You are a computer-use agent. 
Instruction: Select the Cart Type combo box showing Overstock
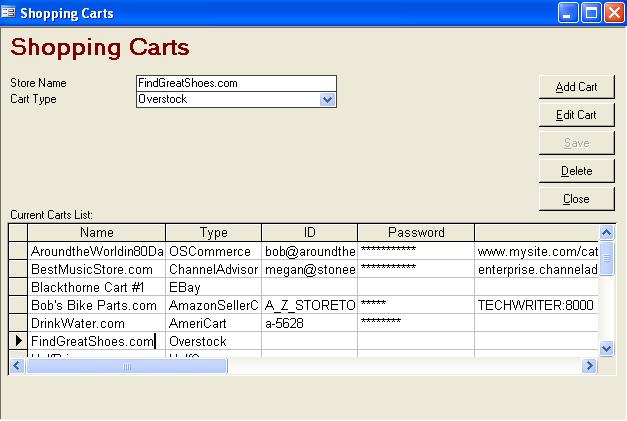click(x=236, y=99)
